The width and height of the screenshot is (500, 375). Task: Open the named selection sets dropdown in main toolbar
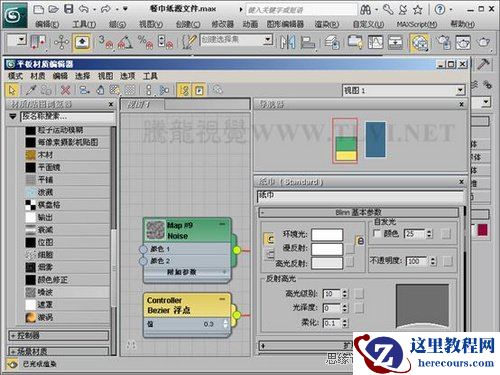(x=268, y=40)
